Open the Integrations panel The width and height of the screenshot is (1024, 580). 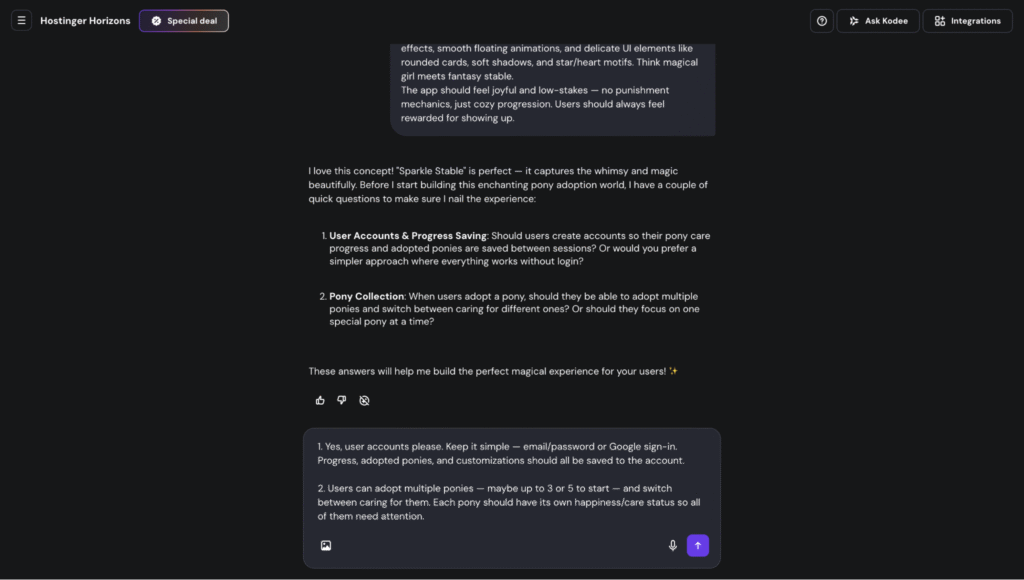[967, 20]
